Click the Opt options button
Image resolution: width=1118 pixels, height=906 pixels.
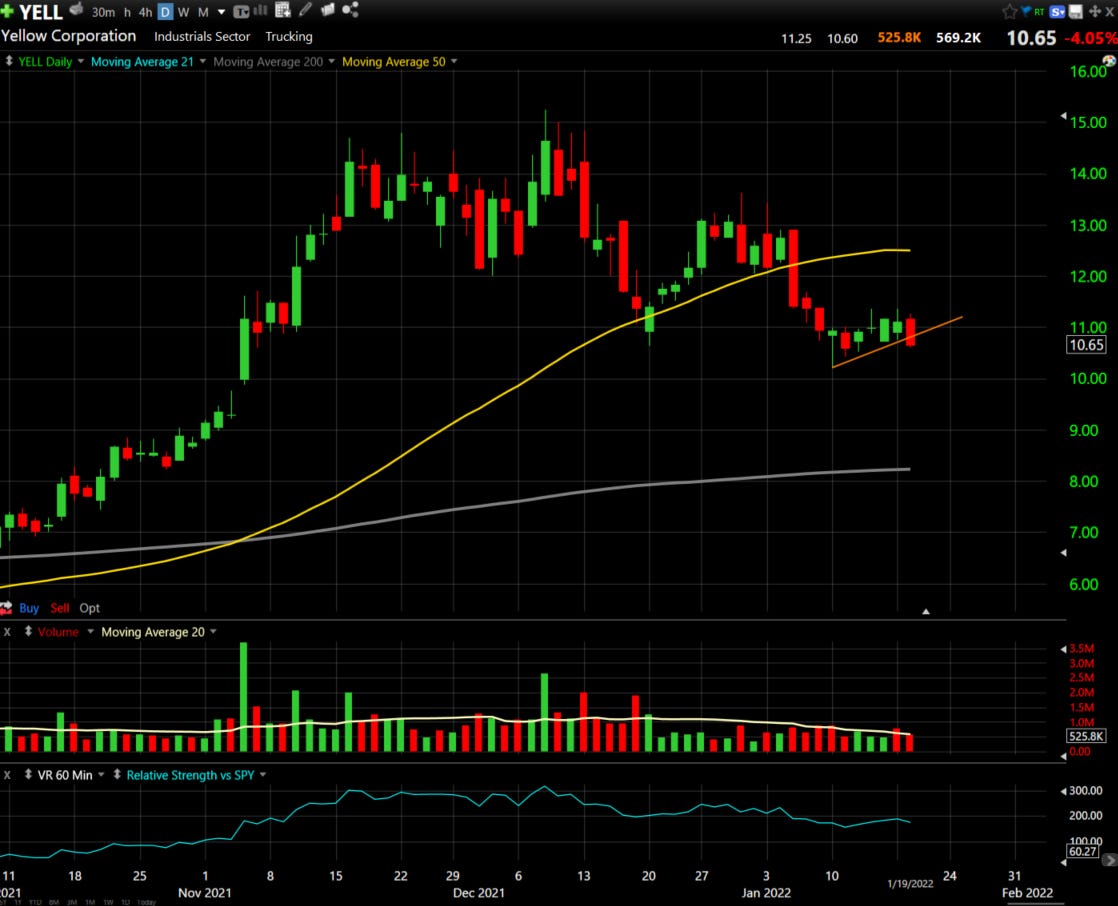point(89,608)
